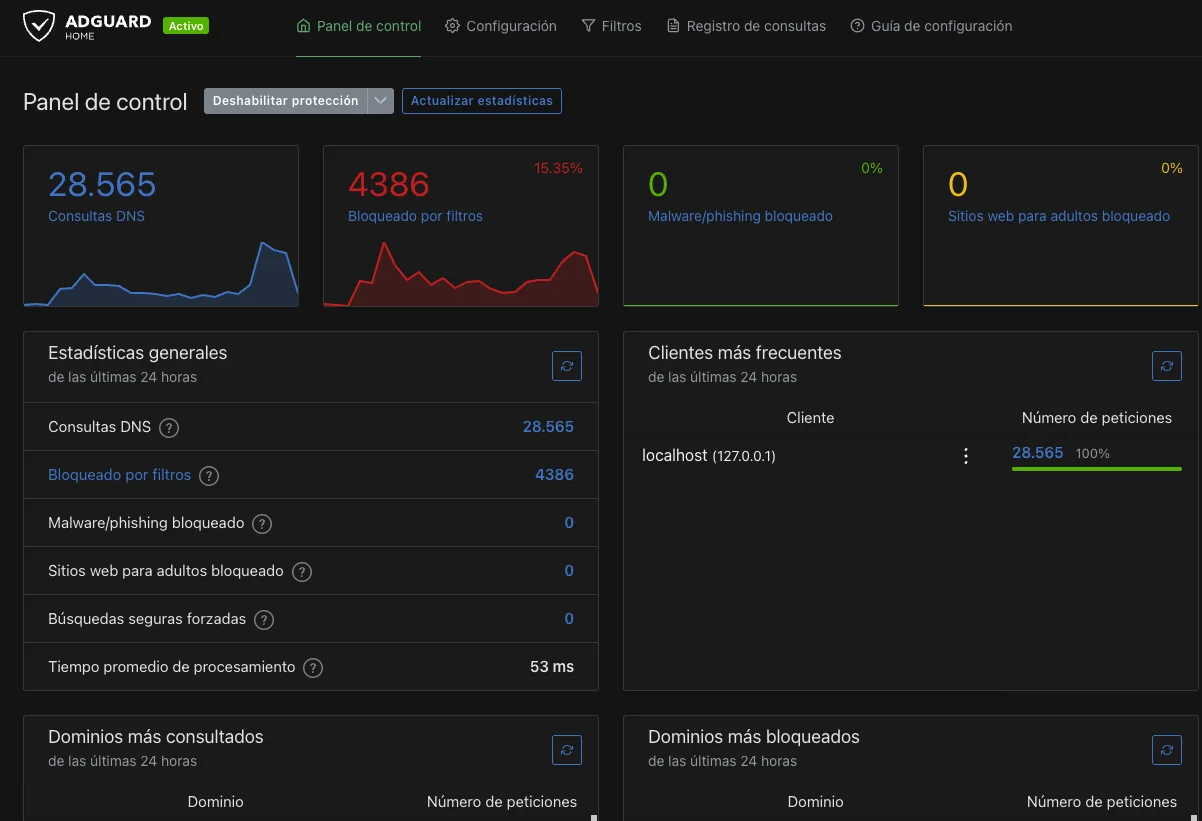The height and width of the screenshot is (821, 1202).
Task: Click the 15.35% percentage in red card
Action: (558, 168)
